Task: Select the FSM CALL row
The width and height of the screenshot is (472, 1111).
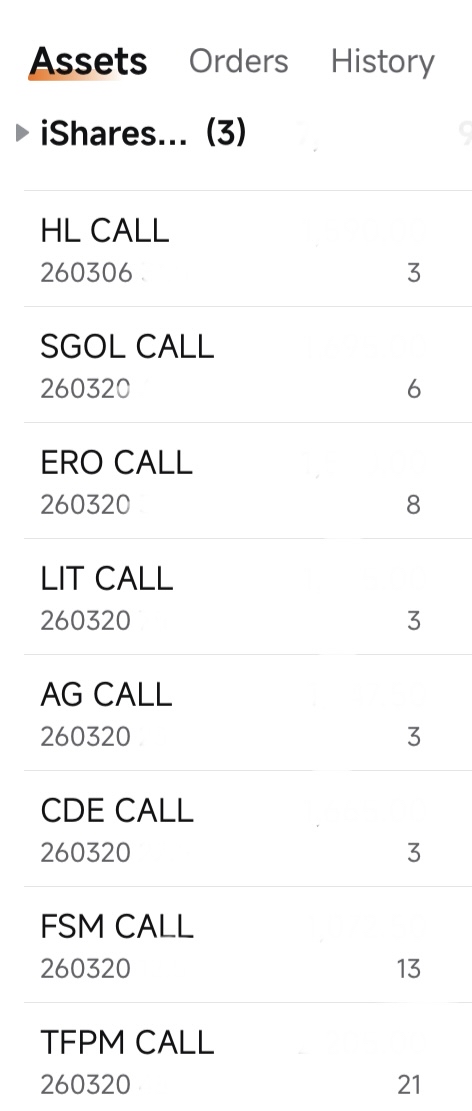Action: click(x=248, y=944)
